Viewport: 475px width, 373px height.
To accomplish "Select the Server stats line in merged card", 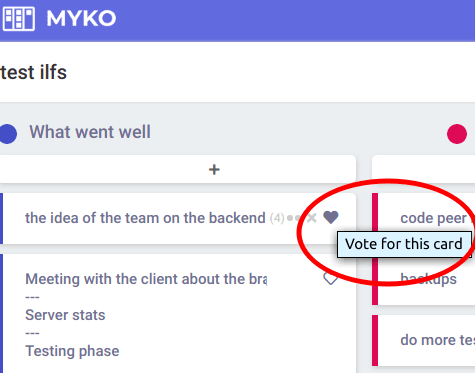I will pyautogui.click(x=65, y=315).
